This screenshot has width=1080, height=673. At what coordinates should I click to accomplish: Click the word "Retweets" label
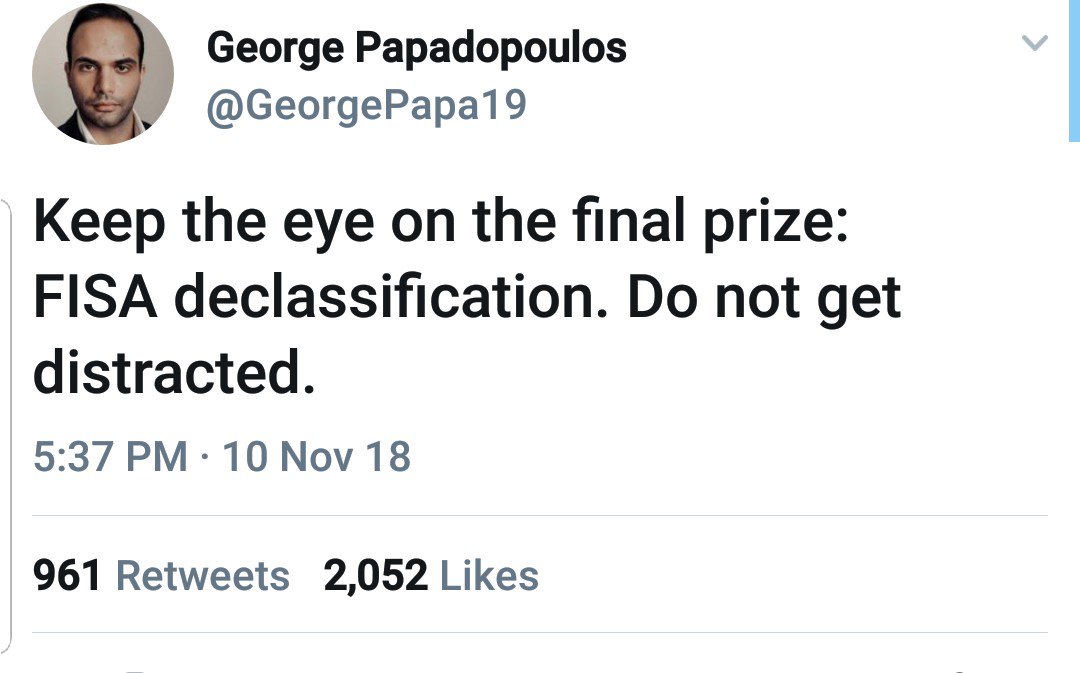point(203,576)
